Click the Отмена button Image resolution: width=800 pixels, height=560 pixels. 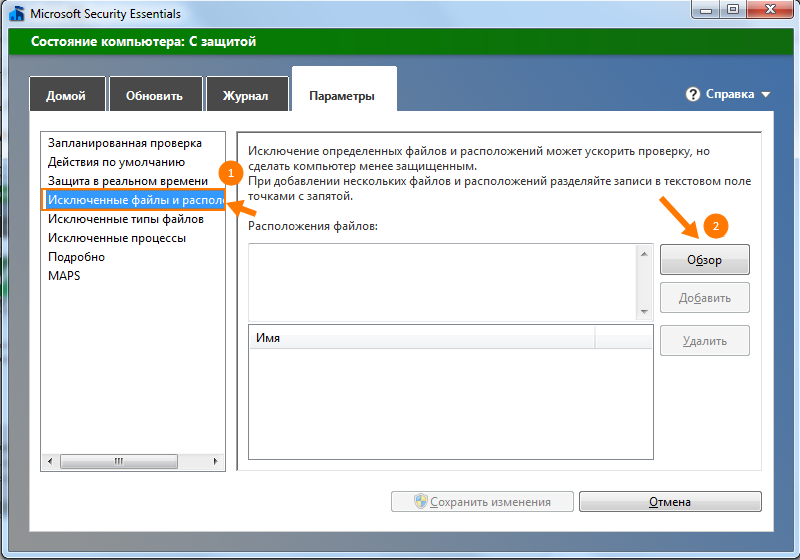pos(670,502)
